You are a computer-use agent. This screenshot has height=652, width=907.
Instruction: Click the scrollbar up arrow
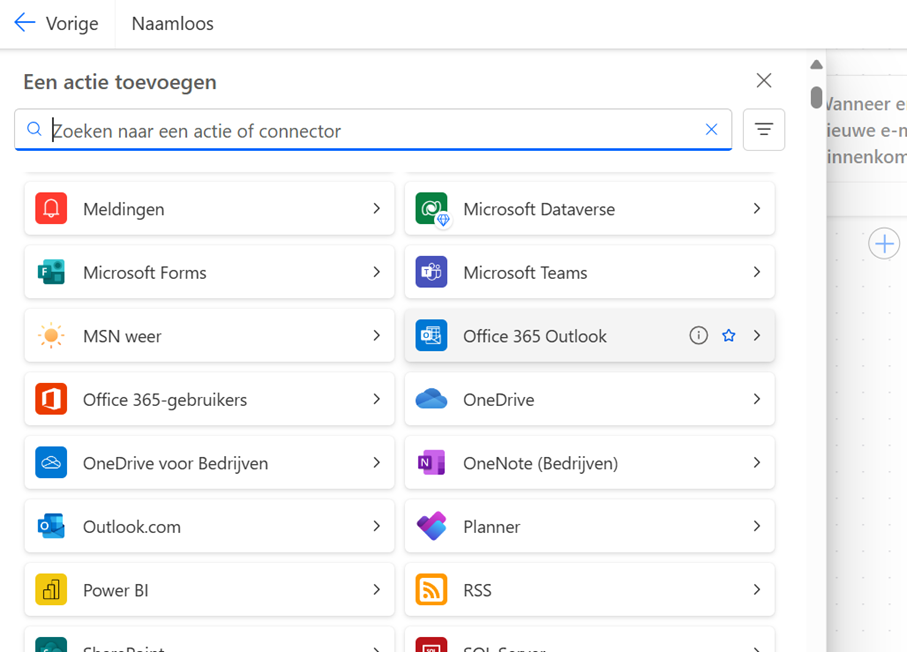pyautogui.click(x=816, y=64)
